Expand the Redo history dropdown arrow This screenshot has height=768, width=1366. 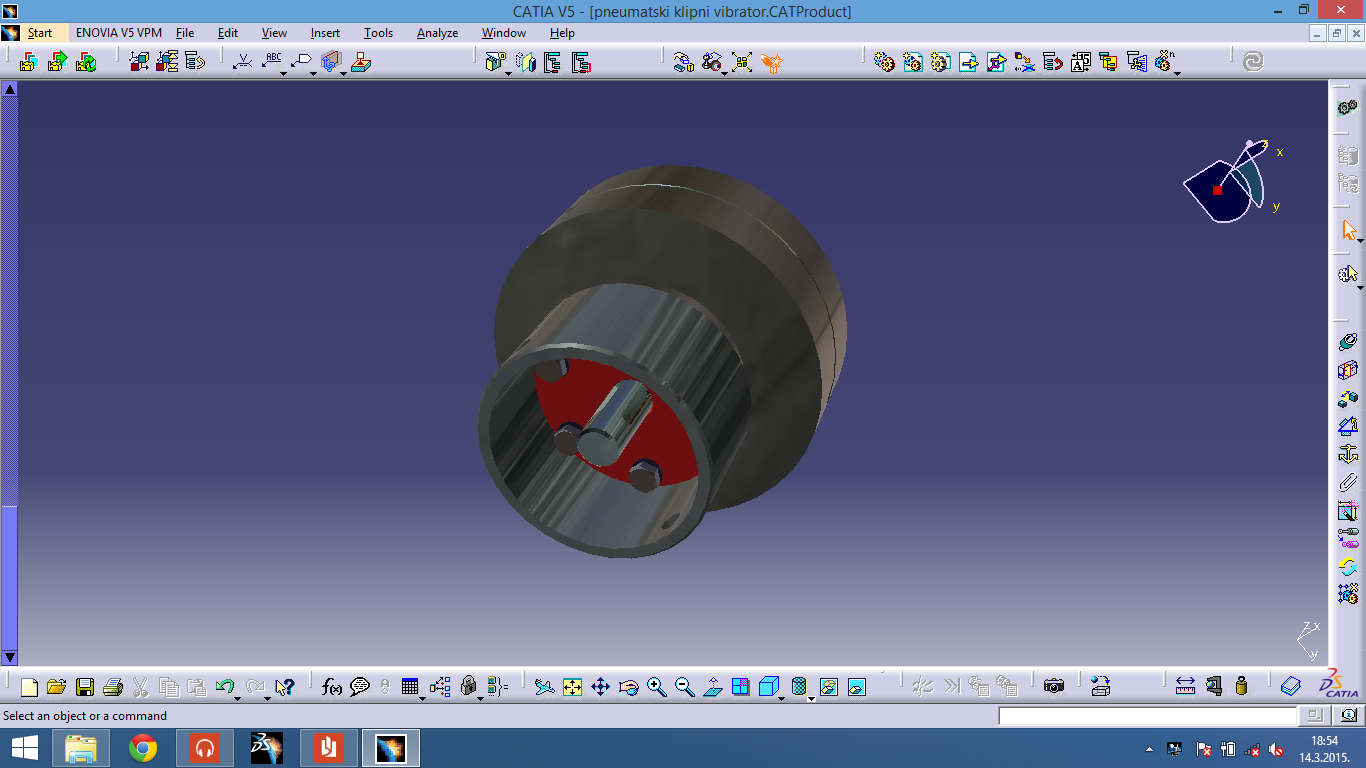[267, 698]
